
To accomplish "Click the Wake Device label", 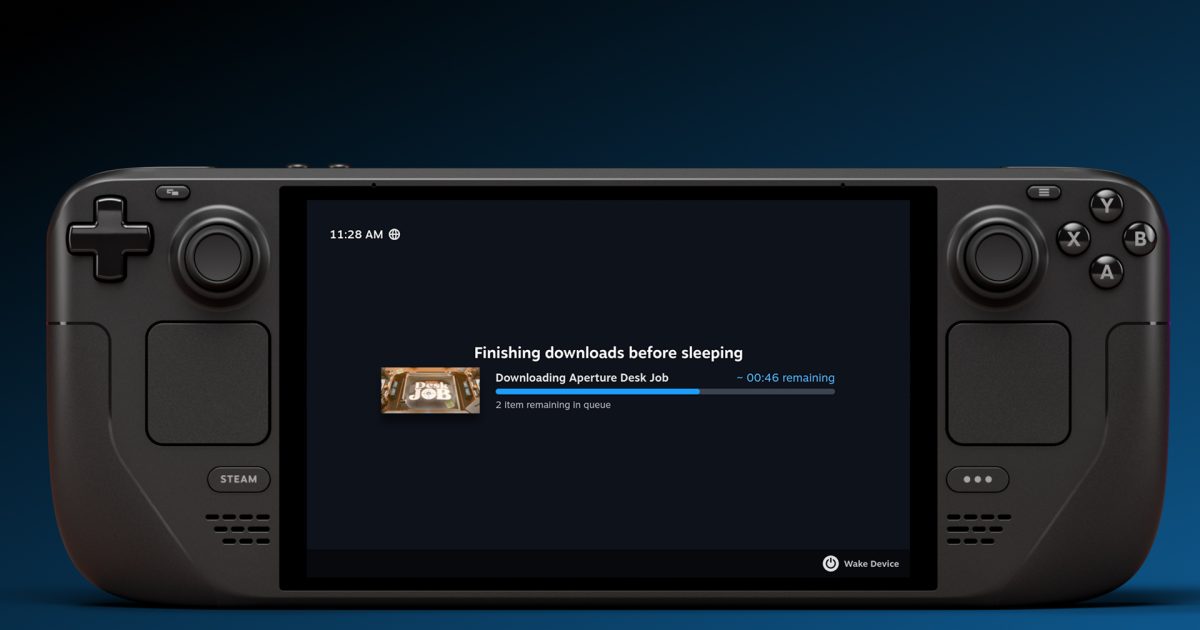I will pyautogui.click(x=871, y=564).
